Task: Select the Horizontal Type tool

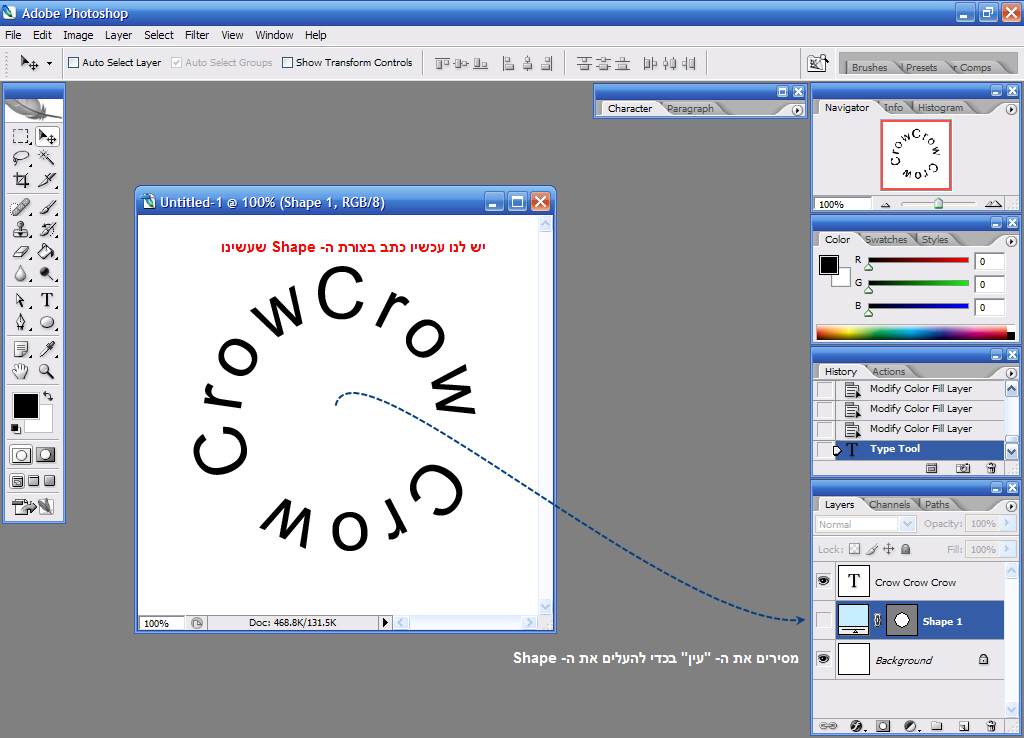Action: [x=47, y=300]
